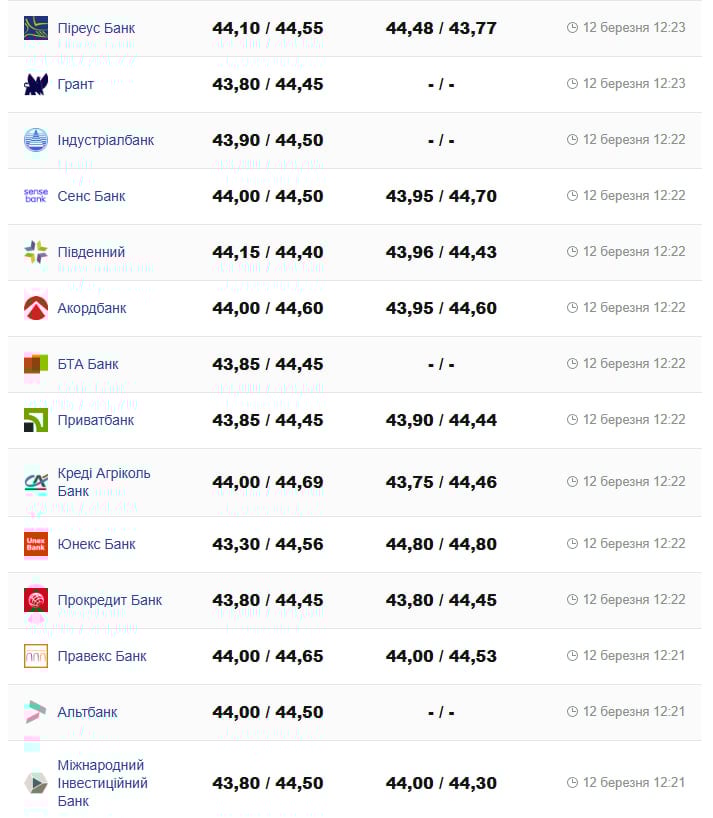Click the Південний bank logo icon

click(x=36, y=252)
